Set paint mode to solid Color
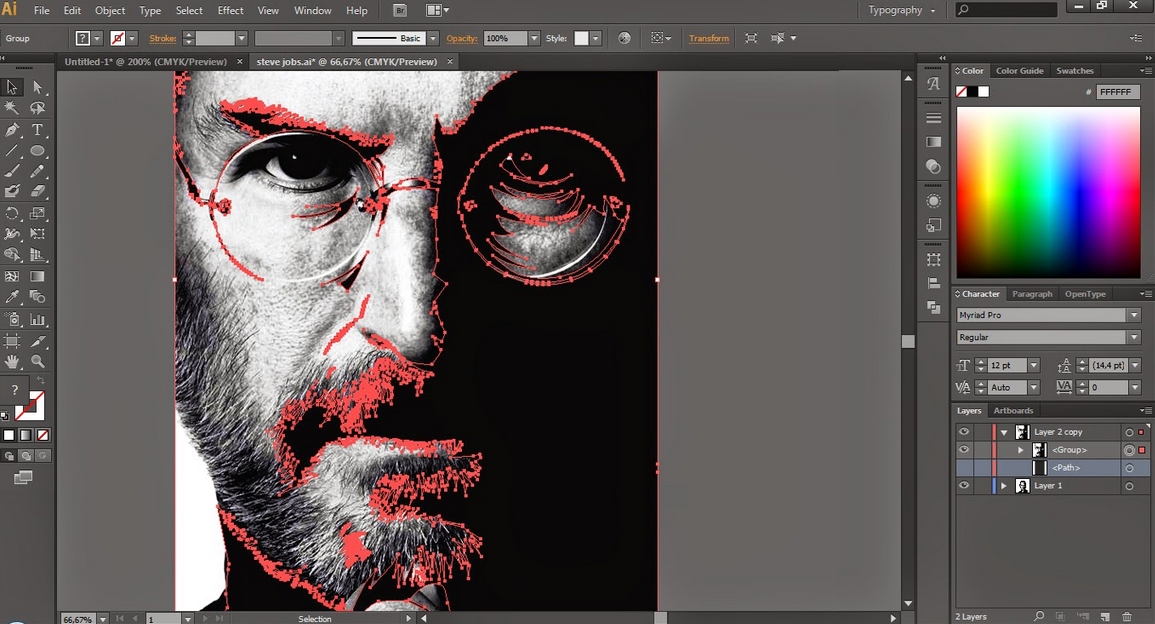 (9, 435)
